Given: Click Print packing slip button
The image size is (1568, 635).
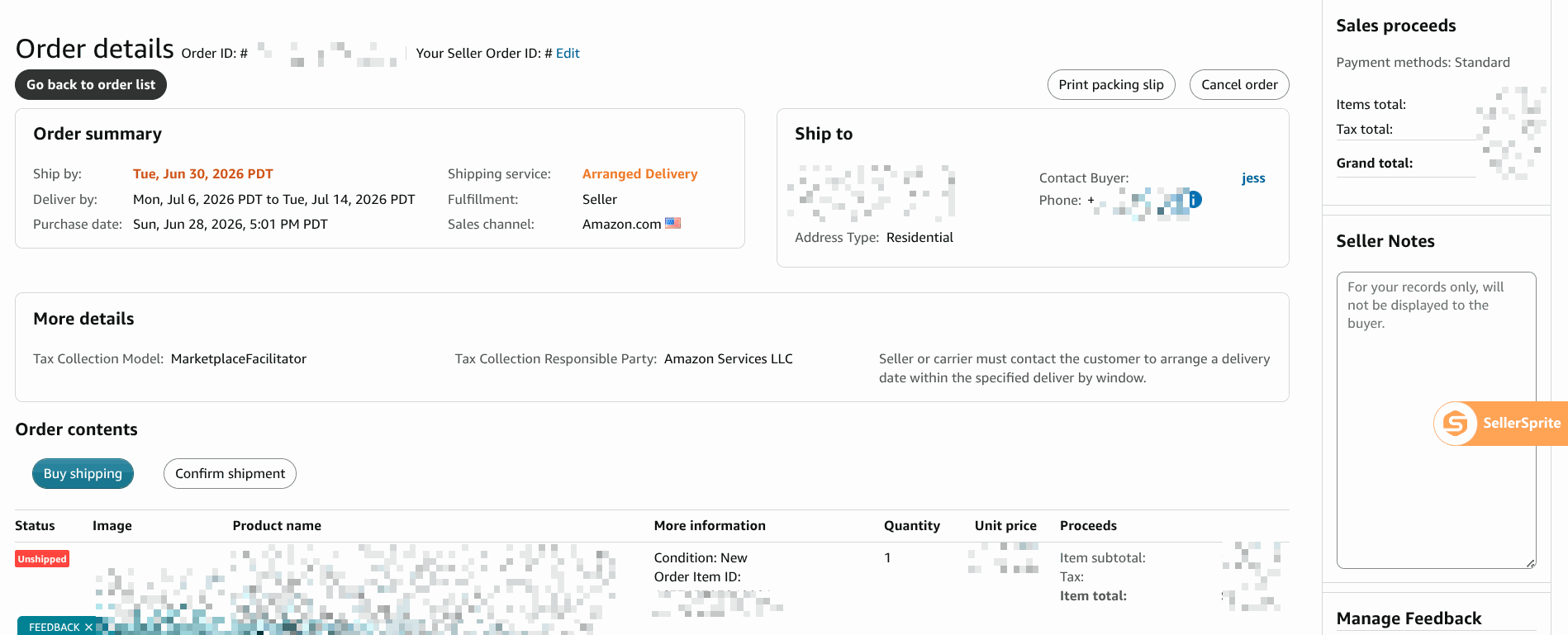Looking at the screenshot, I should pyautogui.click(x=1111, y=84).
